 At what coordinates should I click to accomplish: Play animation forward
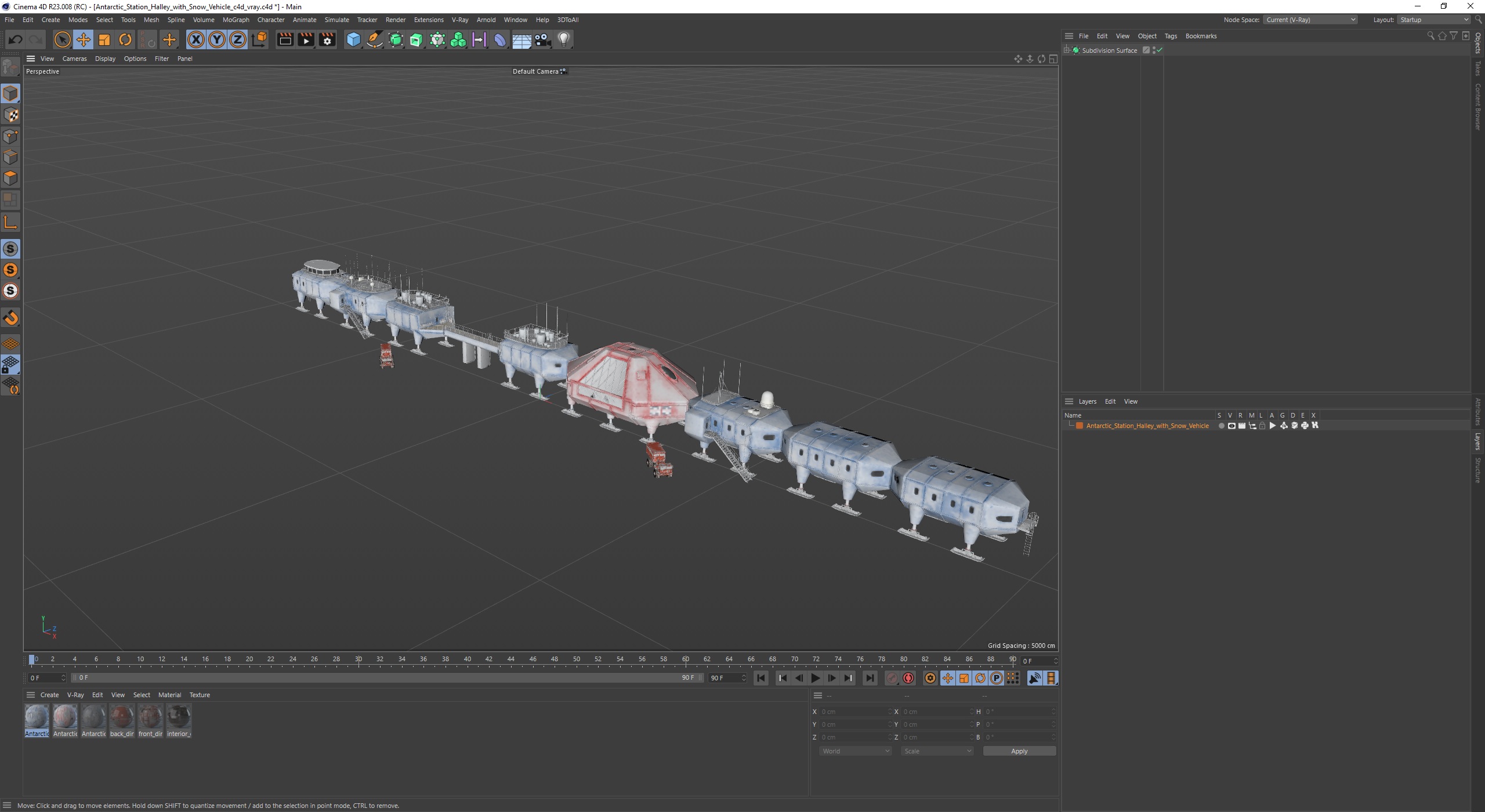[815, 678]
